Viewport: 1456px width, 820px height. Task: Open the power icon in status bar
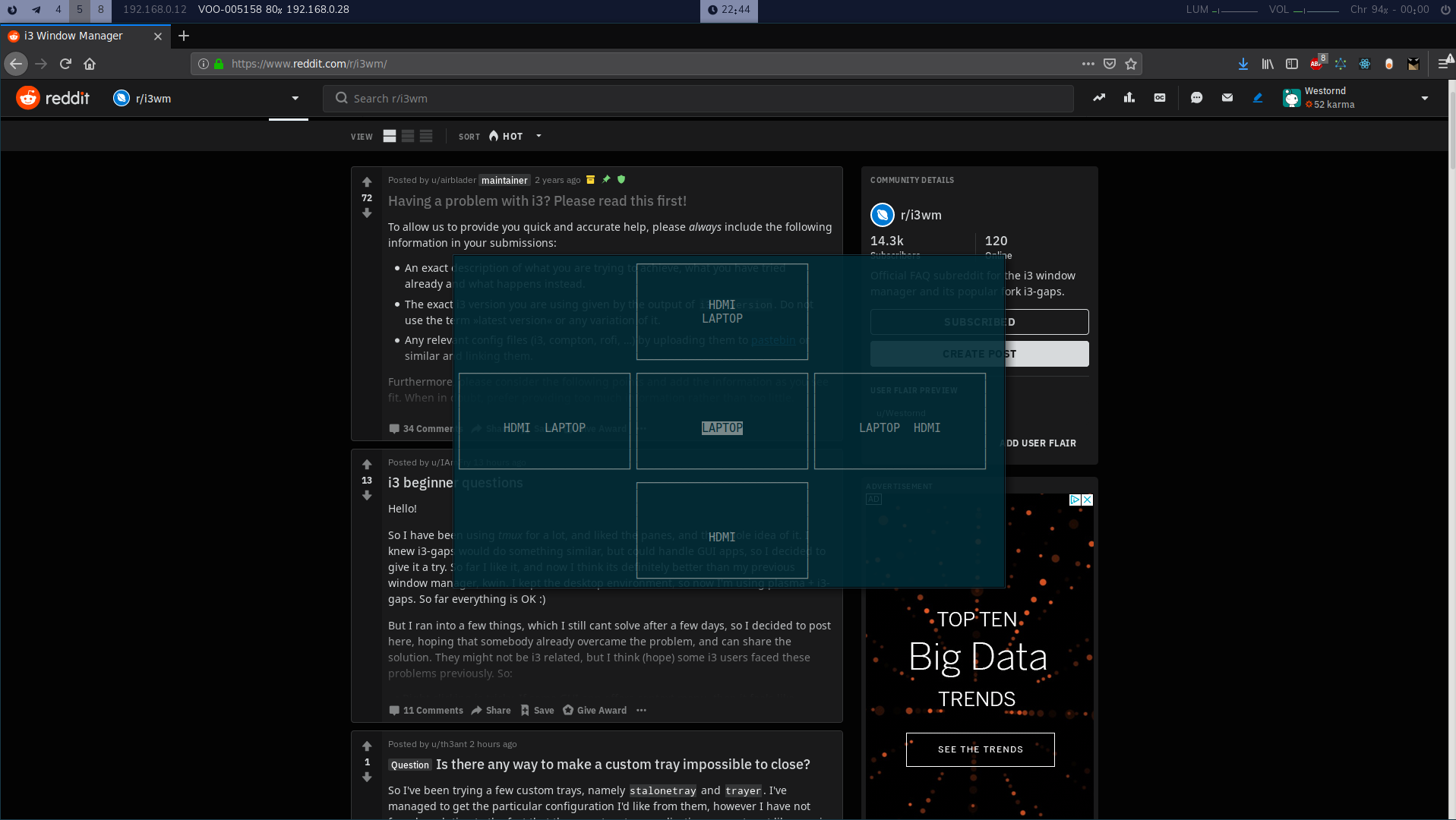click(1445, 10)
